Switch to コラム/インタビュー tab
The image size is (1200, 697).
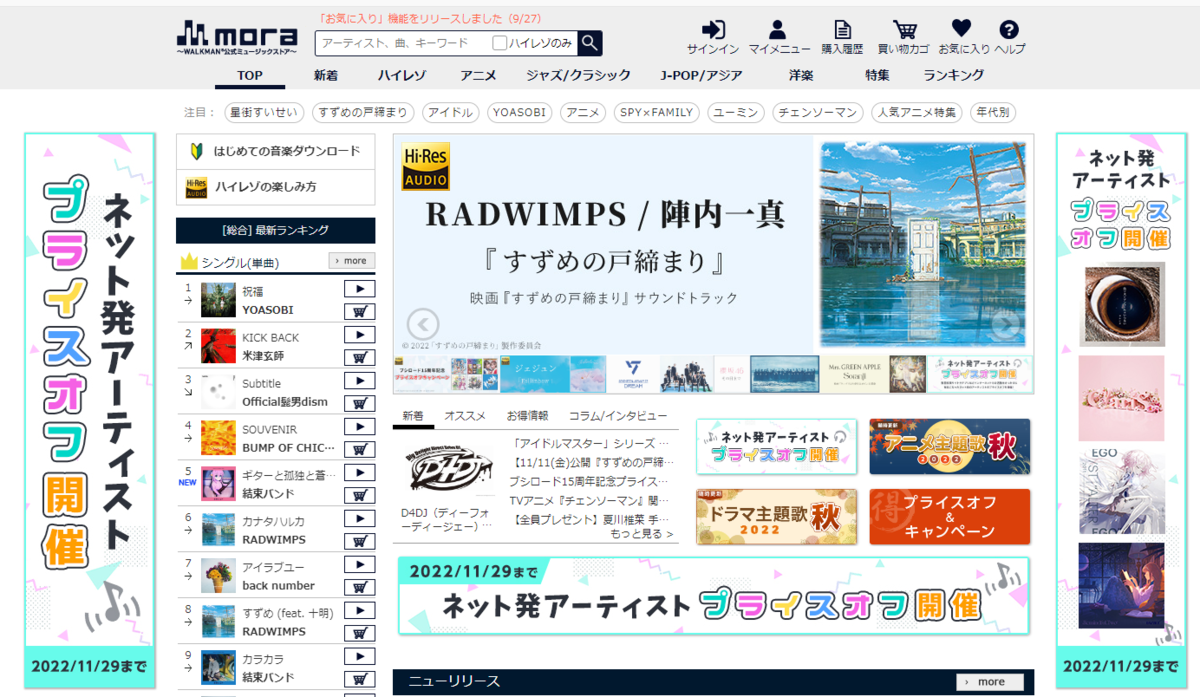[x=618, y=416]
